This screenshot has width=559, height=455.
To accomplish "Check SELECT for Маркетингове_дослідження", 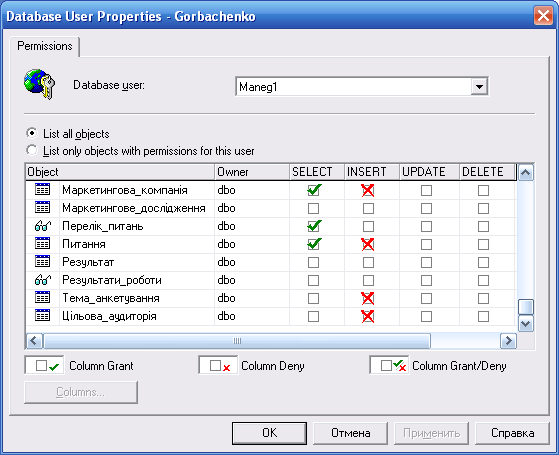I will 313,208.
